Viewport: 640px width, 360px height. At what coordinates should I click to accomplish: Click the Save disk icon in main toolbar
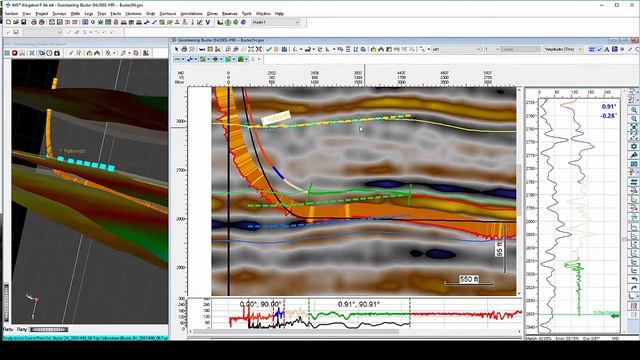tap(23, 22)
